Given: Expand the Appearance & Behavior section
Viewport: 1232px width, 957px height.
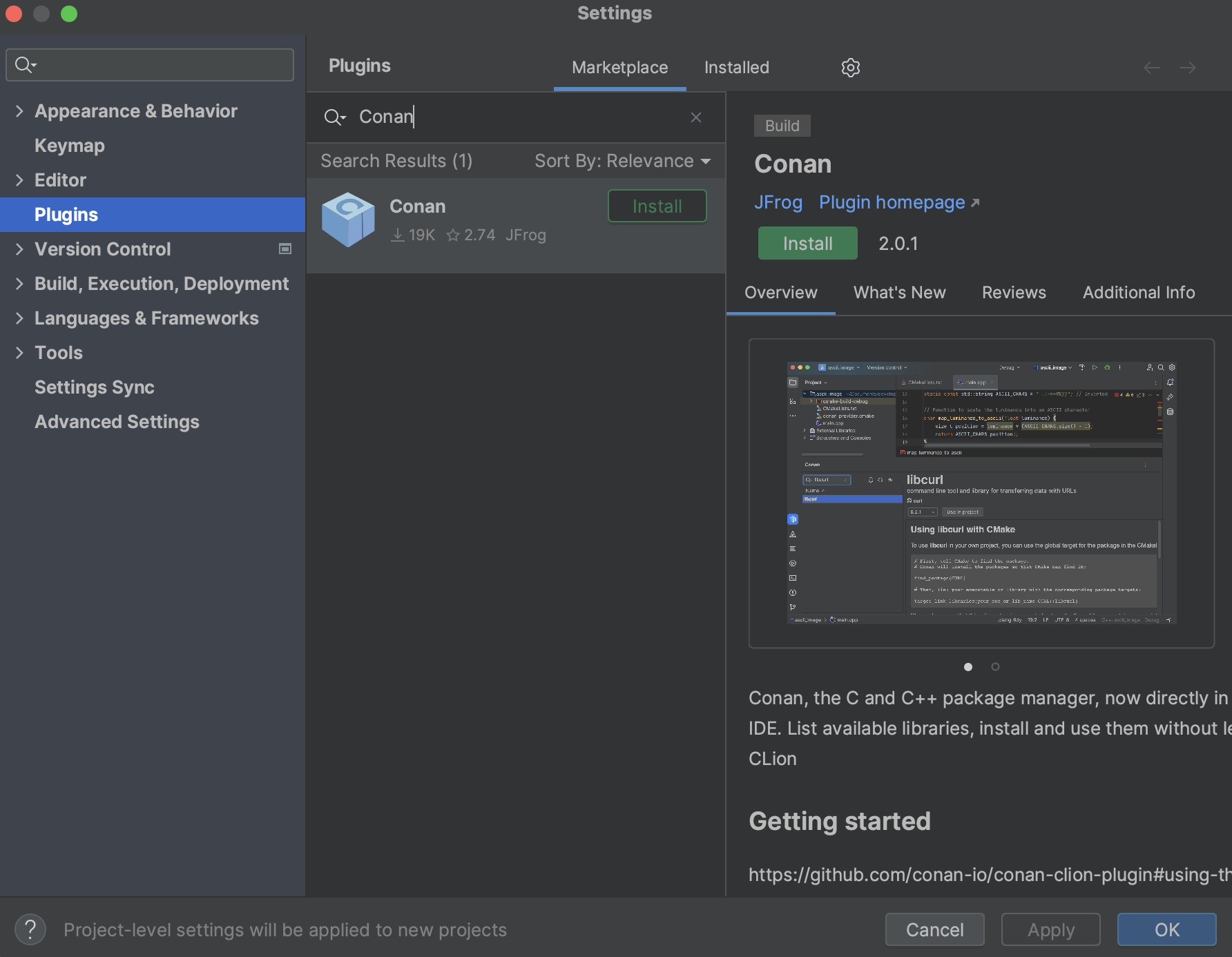Looking at the screenshot, I should tap(19, 110).
